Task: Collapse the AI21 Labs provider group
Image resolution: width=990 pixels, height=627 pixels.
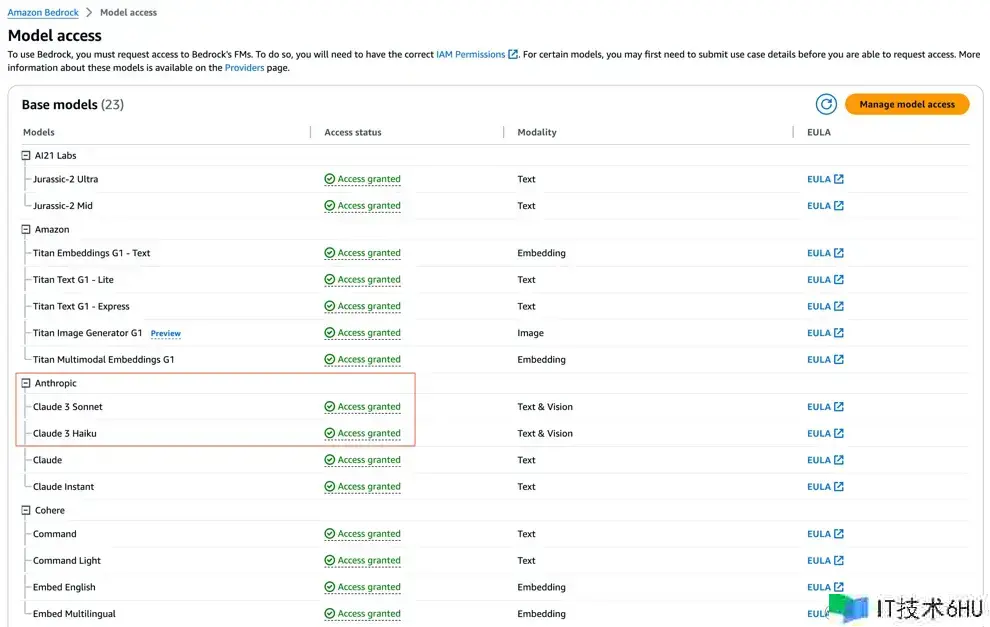Action: tap(27, 156)
